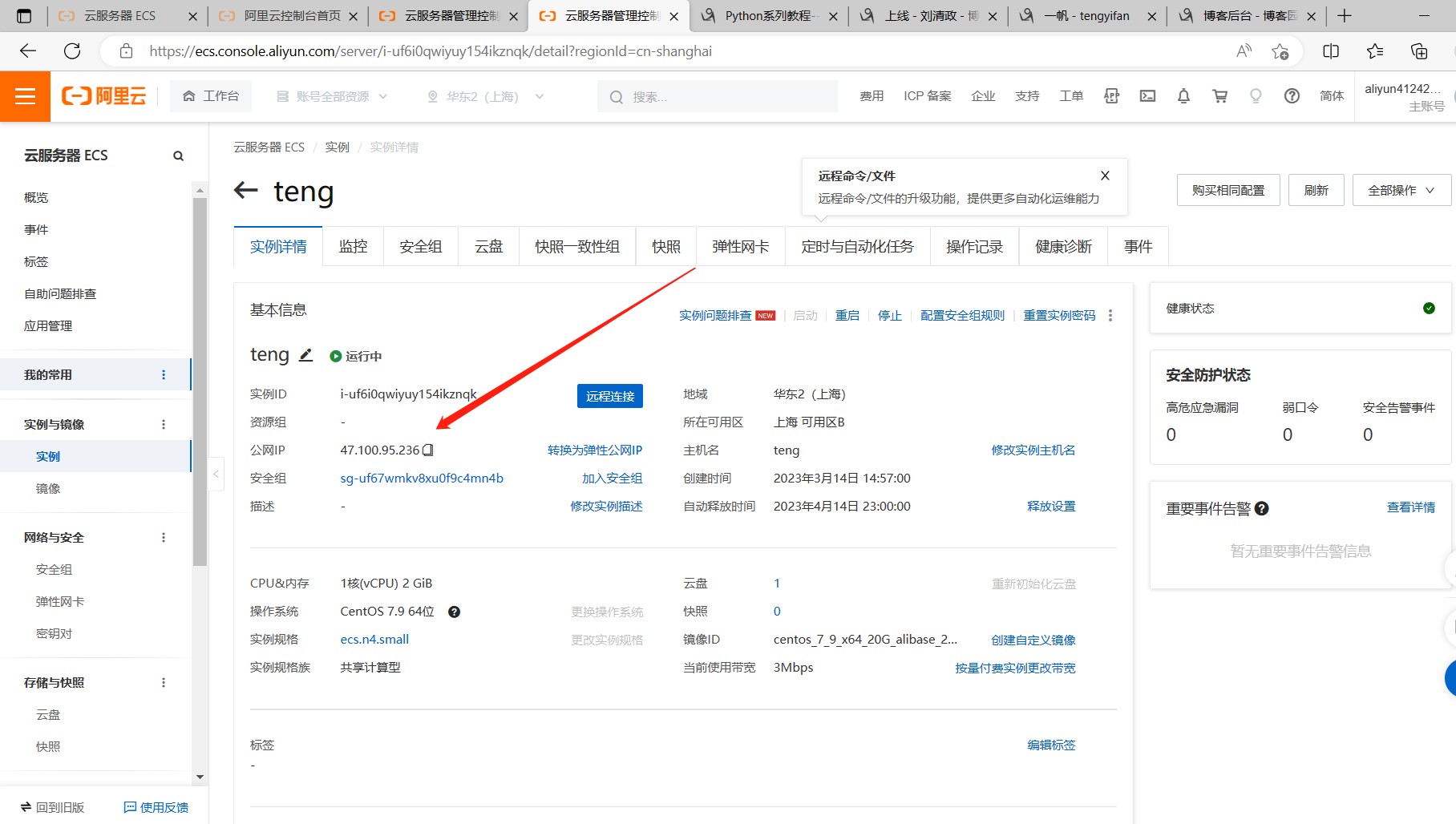
Task: Click the 刷新 button
Action: (x=1316, y=190)
